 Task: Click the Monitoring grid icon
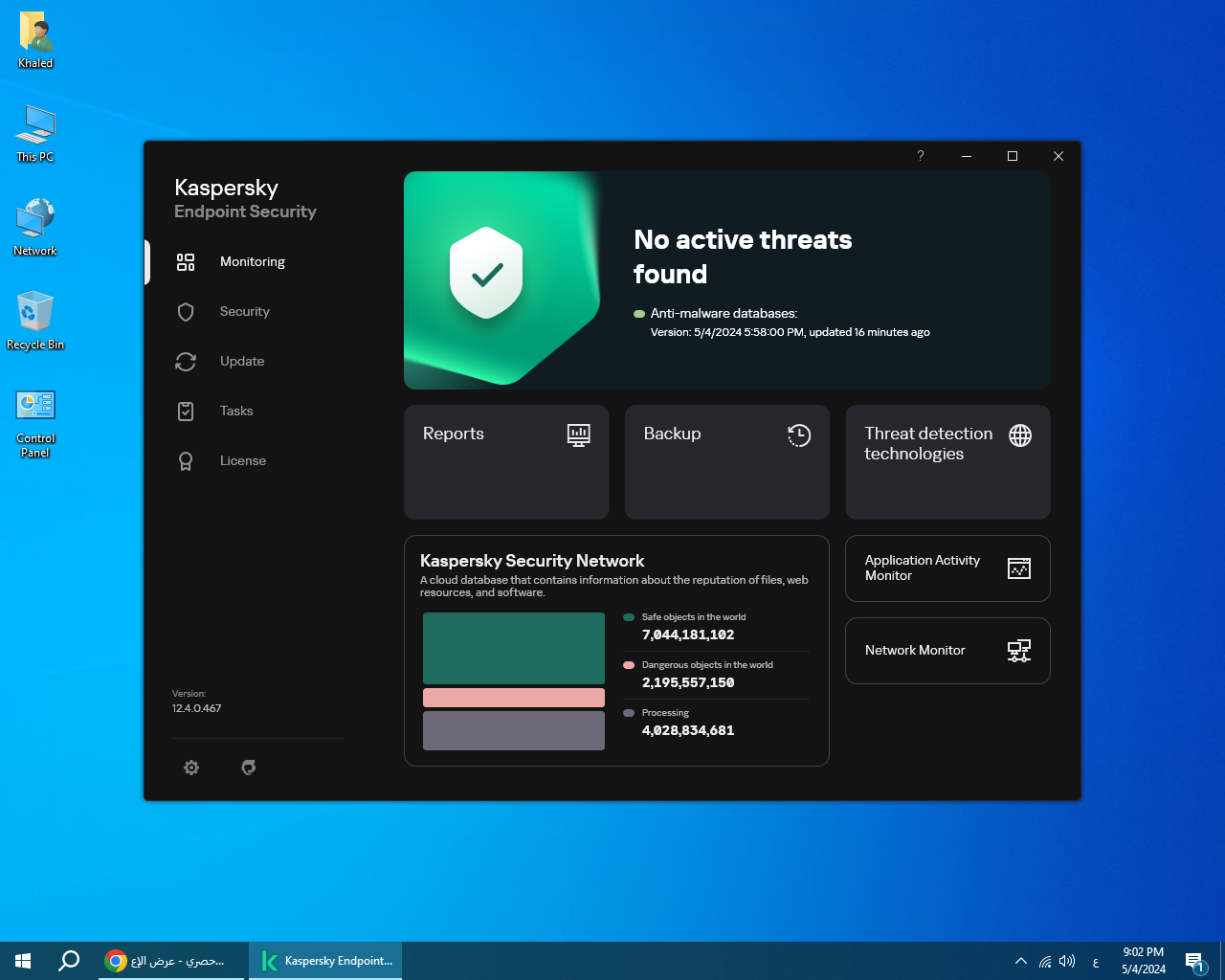coord(186,262)
